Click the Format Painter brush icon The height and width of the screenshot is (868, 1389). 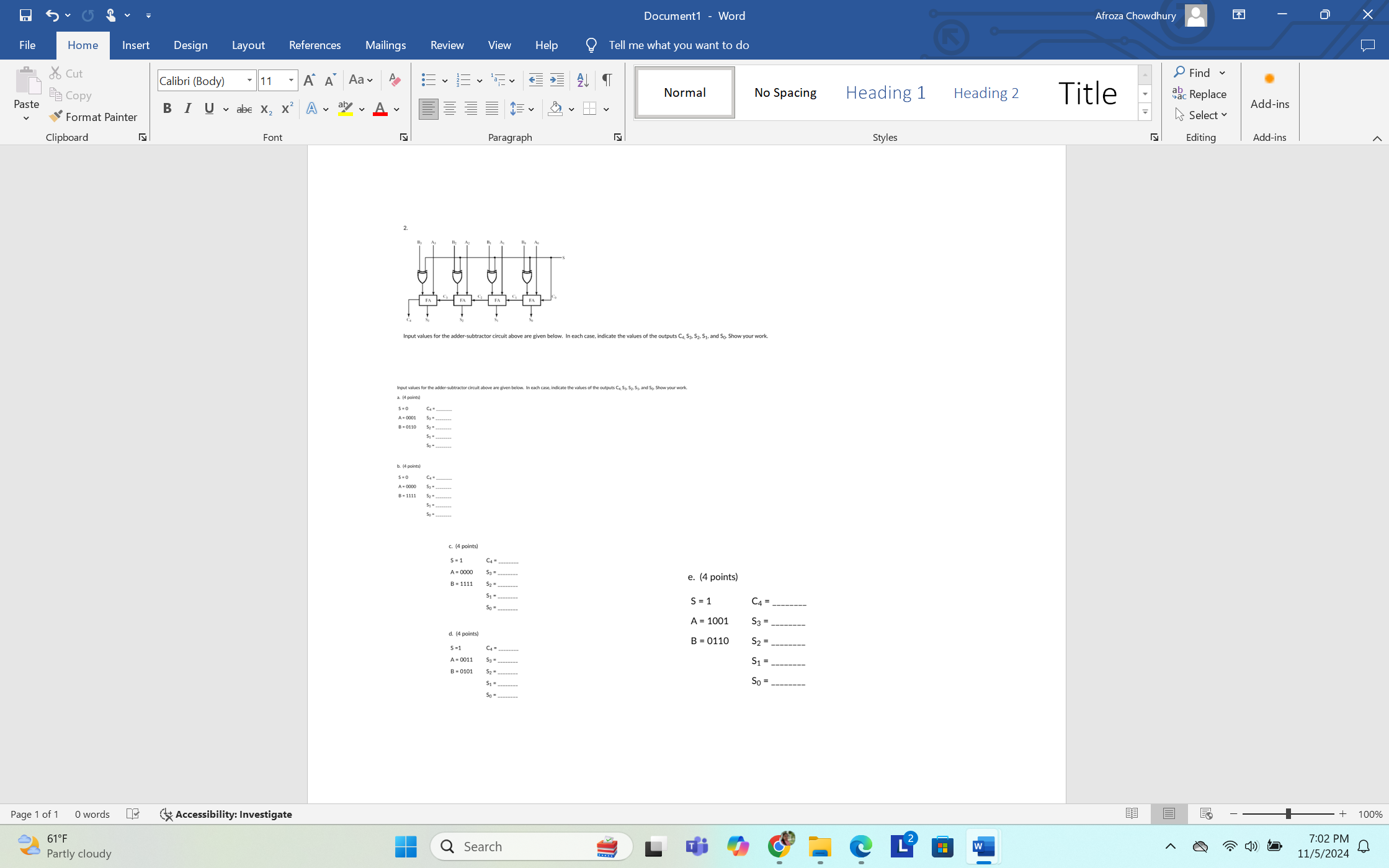point(56,117)
